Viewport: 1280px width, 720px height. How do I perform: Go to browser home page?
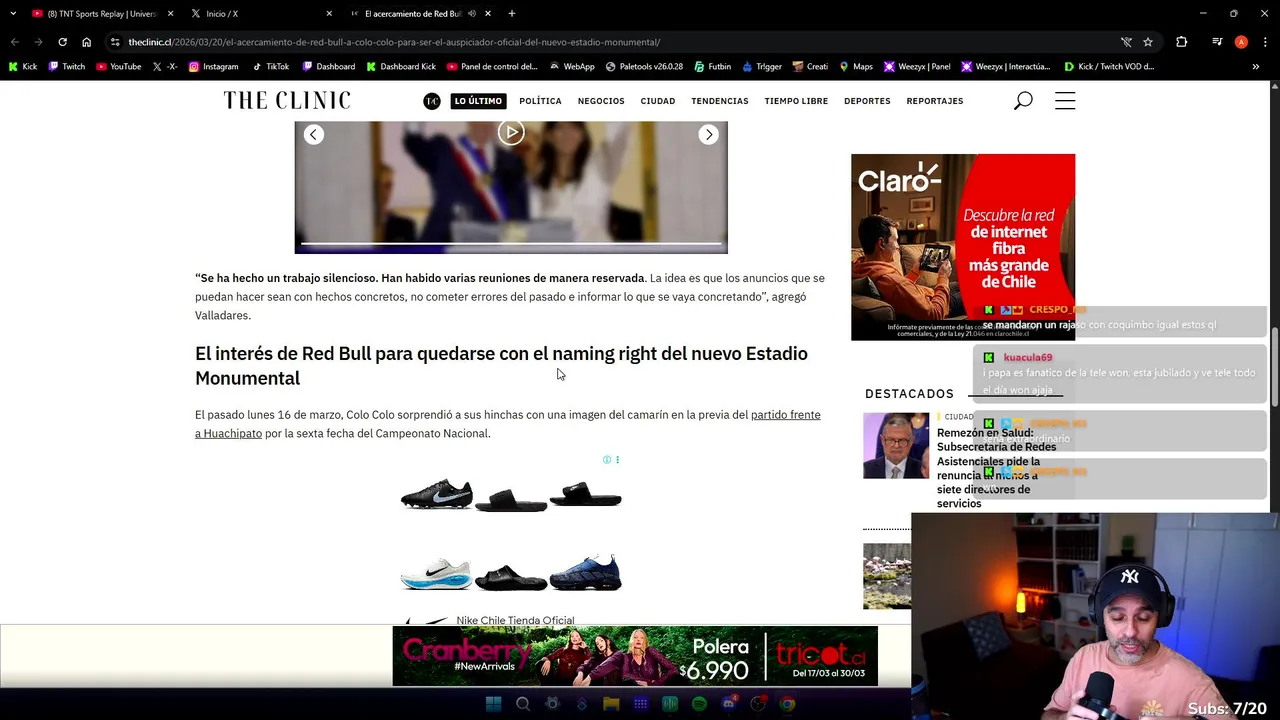(x=86, y=42)
